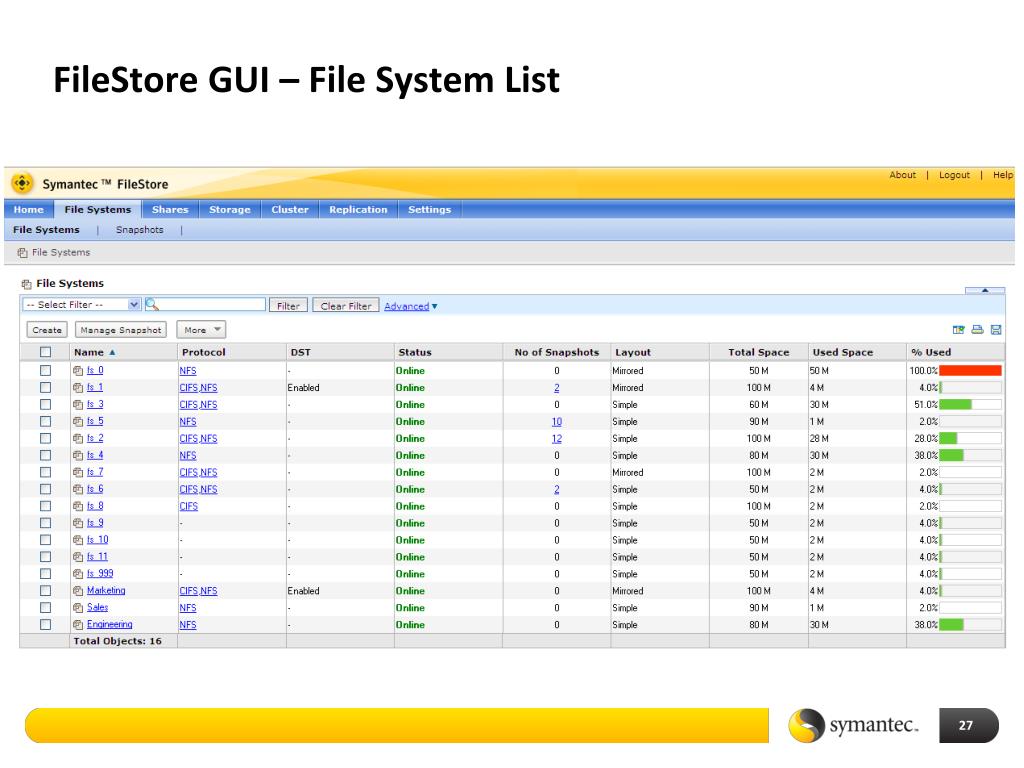The image size is (1024, 768).
Task: Check the checkbox for fs_7 row
Action: pos(45,472)
